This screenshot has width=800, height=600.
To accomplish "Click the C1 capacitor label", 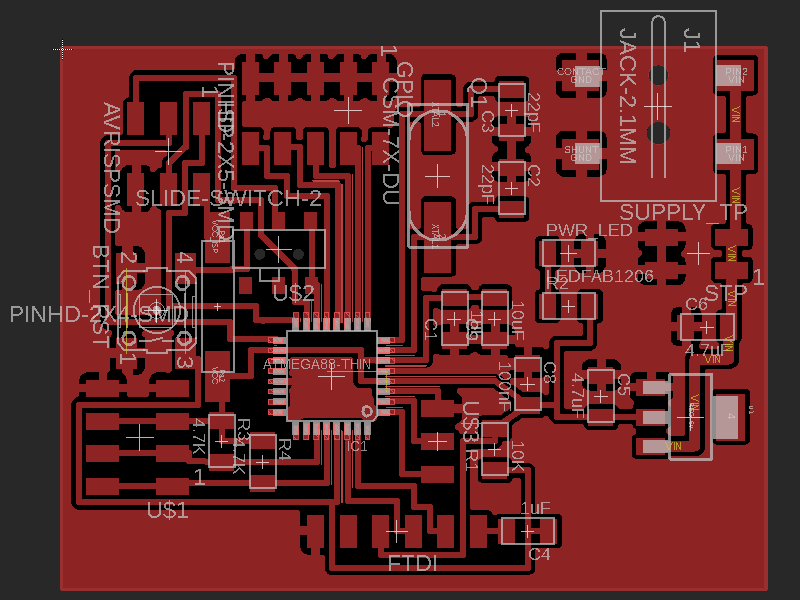I will click(431, 329).
